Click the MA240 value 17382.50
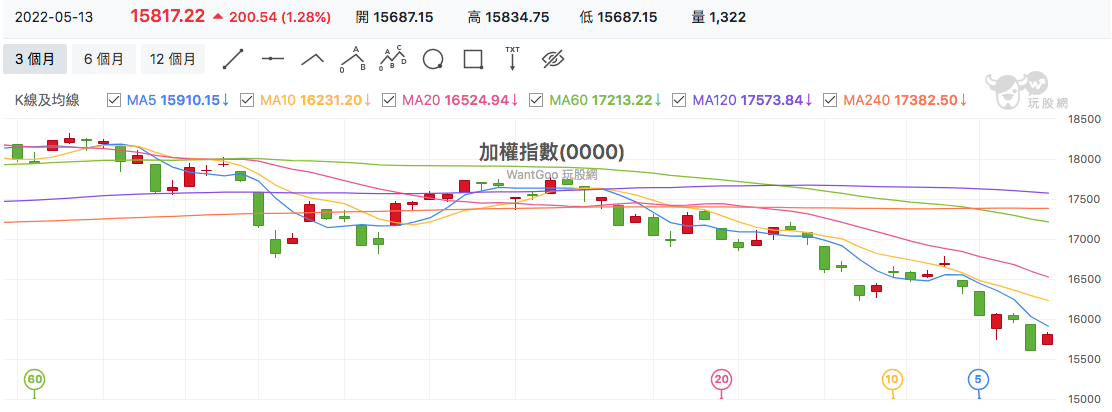1112x412 pixels. (x=924, y=100)
